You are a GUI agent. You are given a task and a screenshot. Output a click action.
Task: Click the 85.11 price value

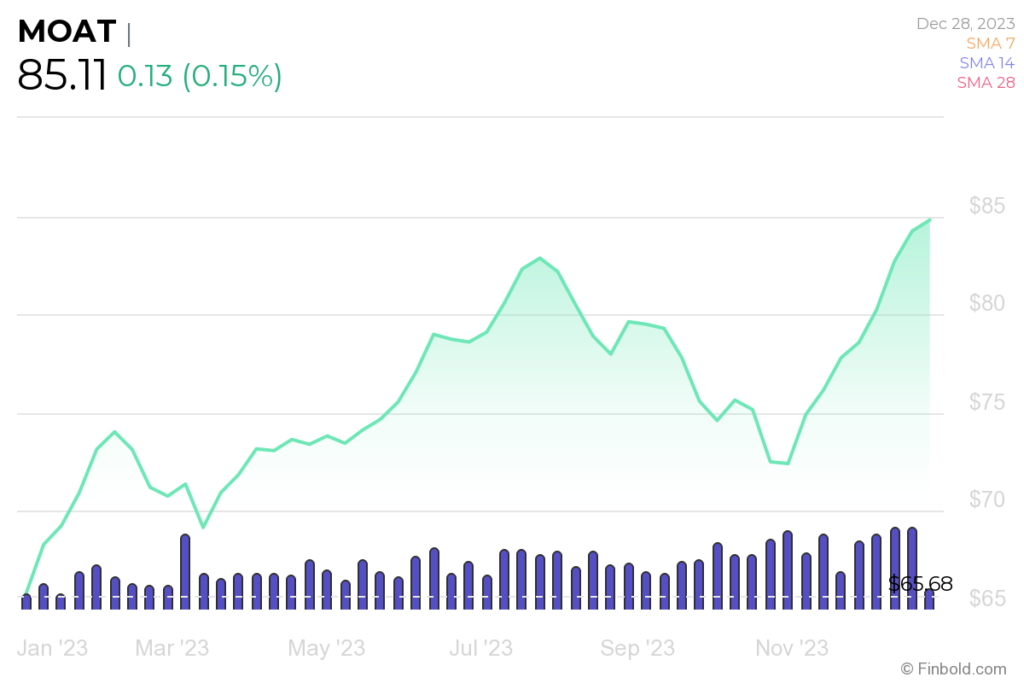coord(62,76)
